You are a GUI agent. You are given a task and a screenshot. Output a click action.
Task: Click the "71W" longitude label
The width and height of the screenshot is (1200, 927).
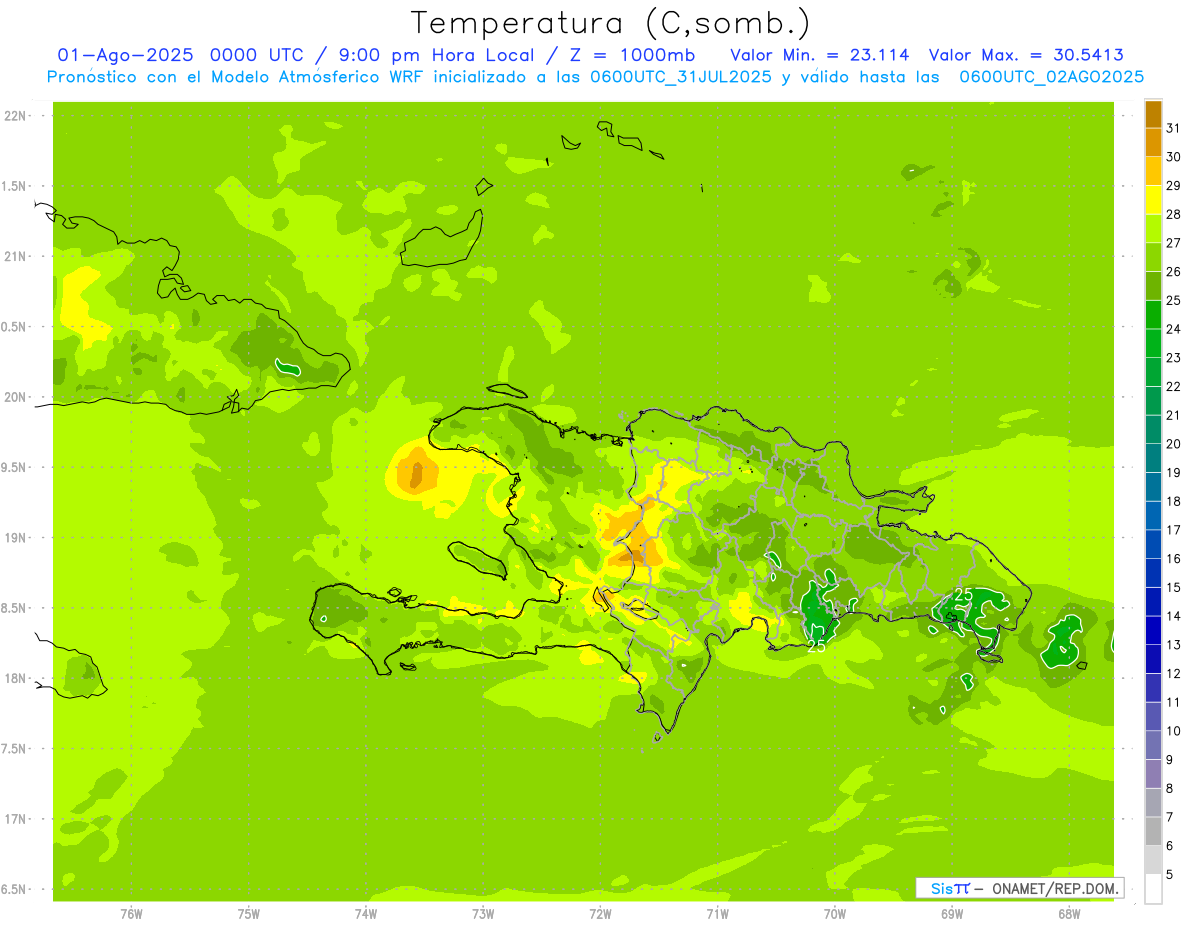717,913
